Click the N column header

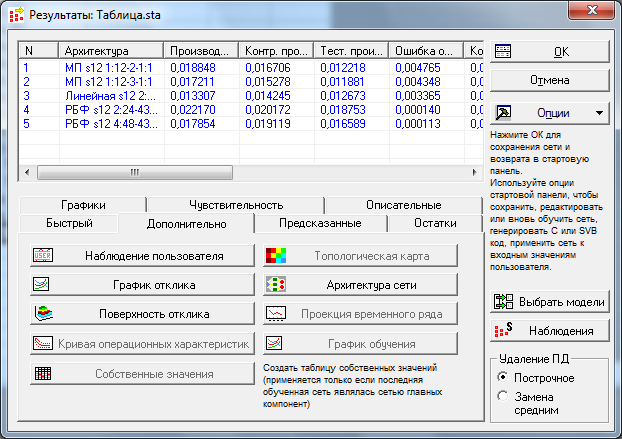38,51
